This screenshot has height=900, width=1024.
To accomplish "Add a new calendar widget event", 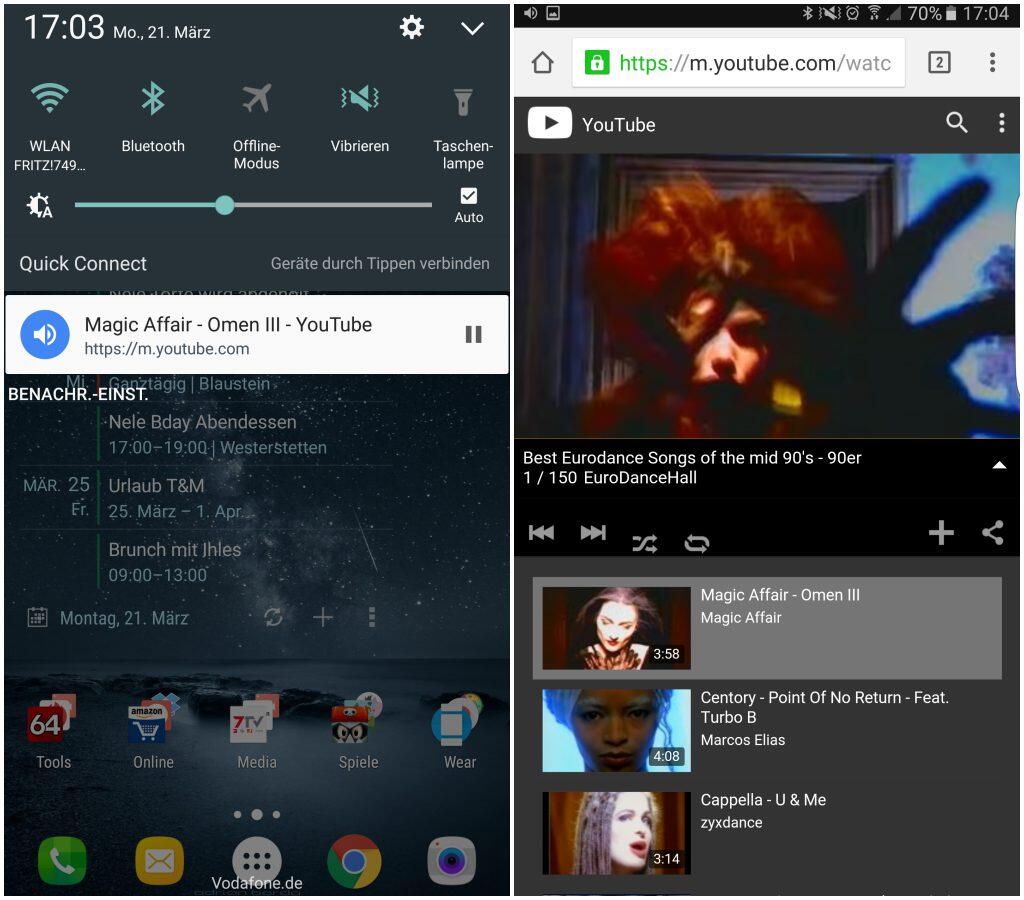I will click(x=323, y=617).
